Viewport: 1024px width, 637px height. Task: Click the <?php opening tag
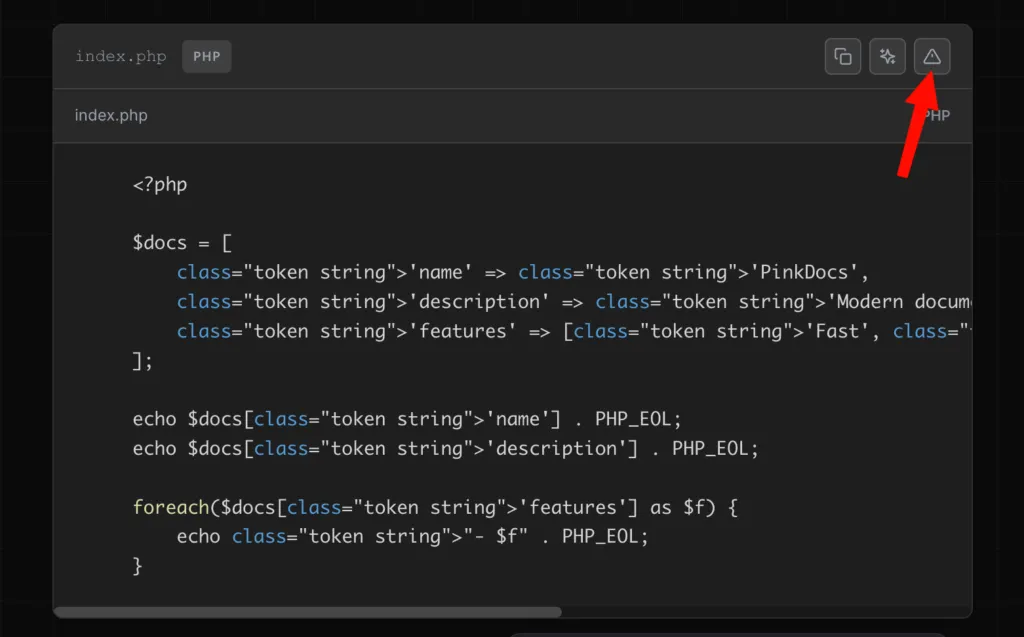pos(160,185)
